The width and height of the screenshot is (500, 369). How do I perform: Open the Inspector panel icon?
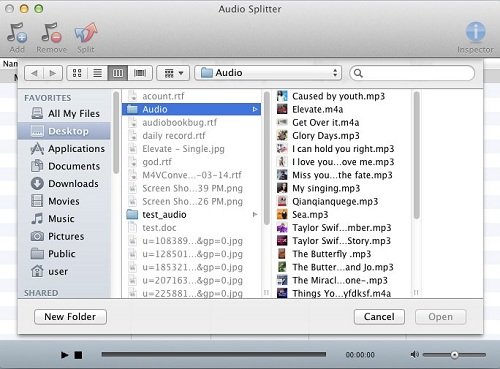click(x=475, y=32)
